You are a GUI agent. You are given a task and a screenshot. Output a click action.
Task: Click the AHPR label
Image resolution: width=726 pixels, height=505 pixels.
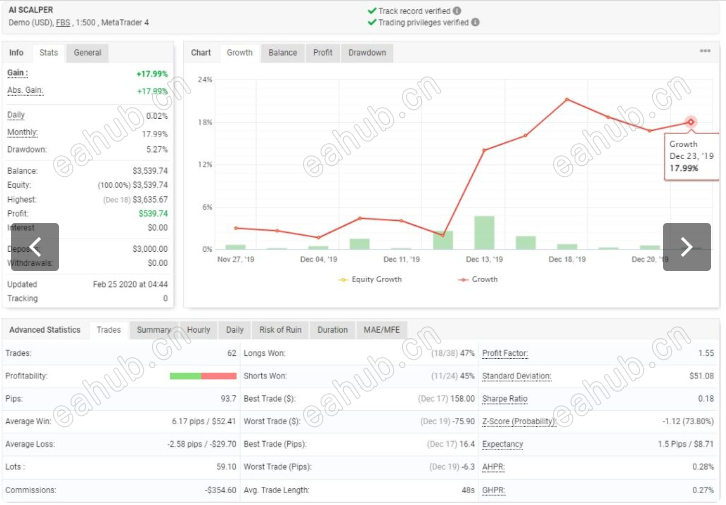pos(493,467)
